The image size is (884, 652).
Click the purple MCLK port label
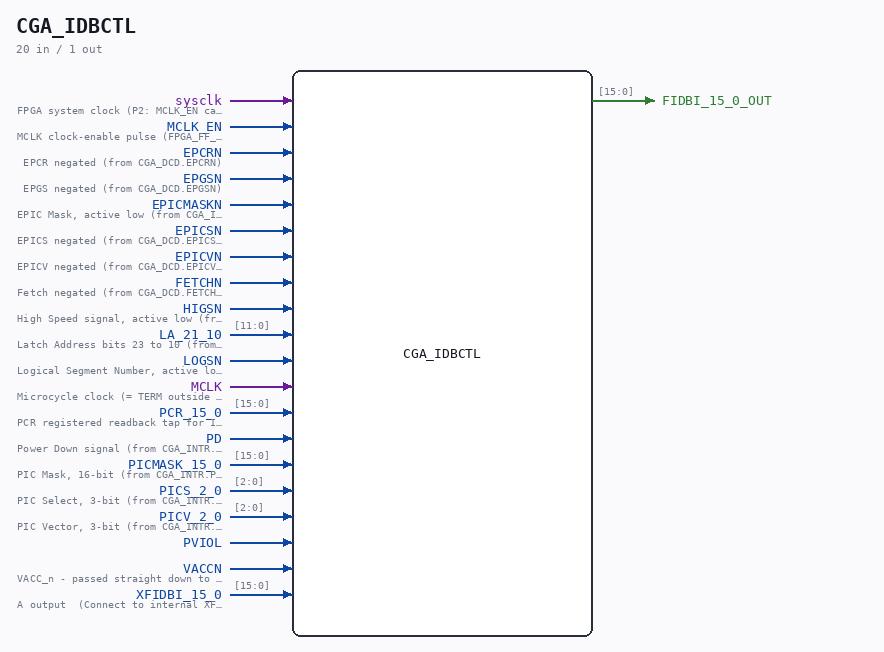pyautogui.click(x=206, y=386)
